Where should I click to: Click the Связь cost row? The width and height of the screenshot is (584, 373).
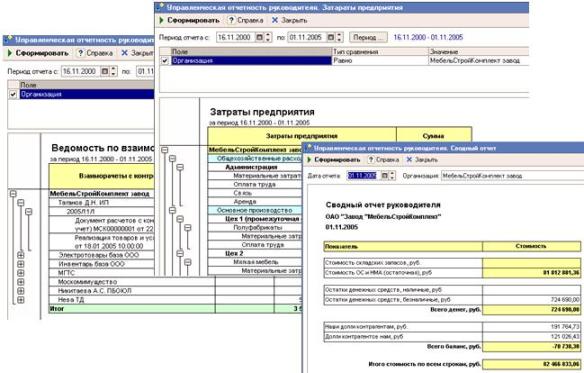coord(255,193)
